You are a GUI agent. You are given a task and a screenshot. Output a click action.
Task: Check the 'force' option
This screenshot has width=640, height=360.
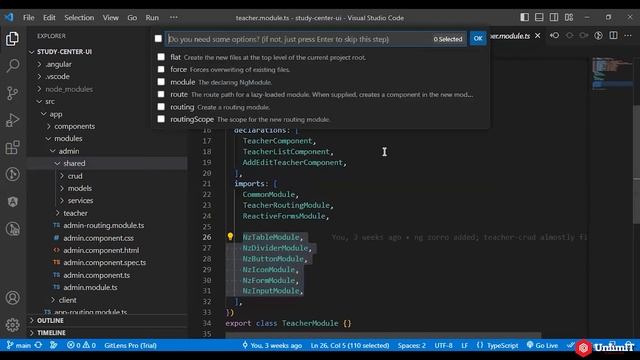[161, 69]
